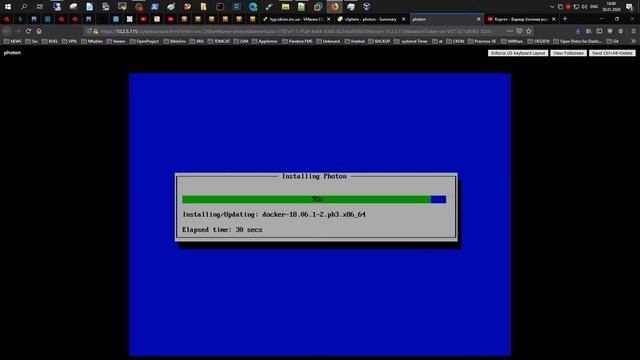
Task: Open the library icon in toolbar
Action: [x=589, y=31]
